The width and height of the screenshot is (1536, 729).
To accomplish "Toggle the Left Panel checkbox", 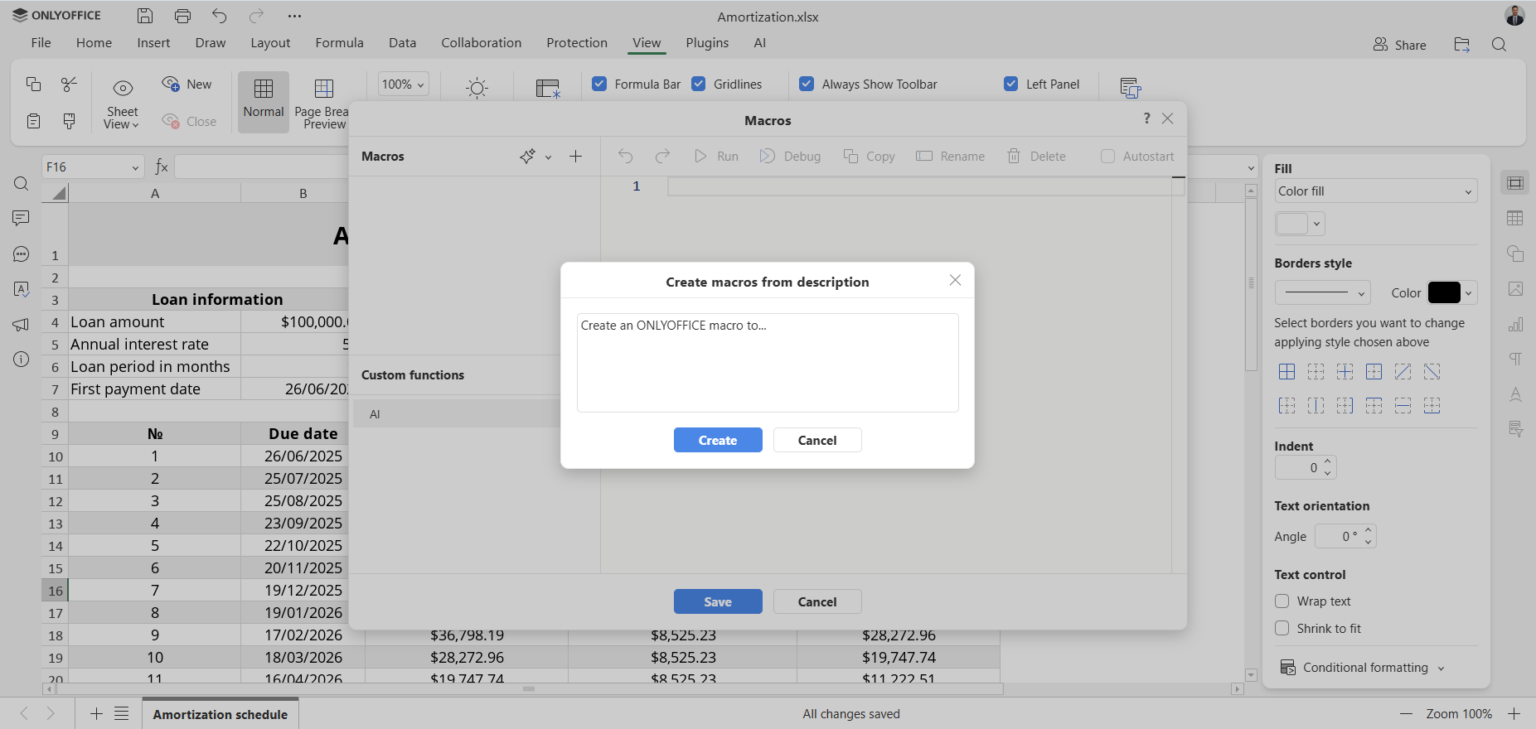I will (x=1011, y=84).
